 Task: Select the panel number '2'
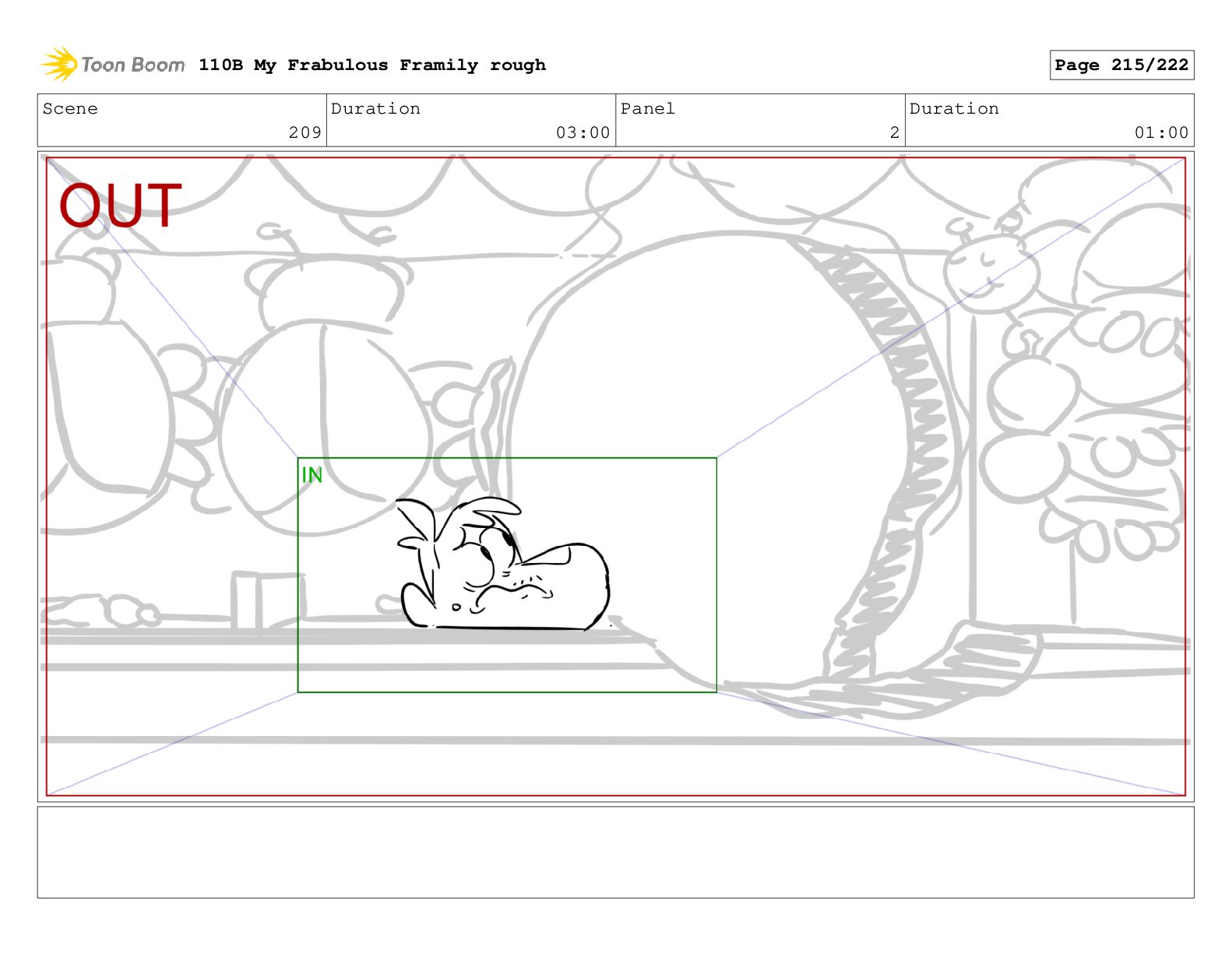coord(895,133)
